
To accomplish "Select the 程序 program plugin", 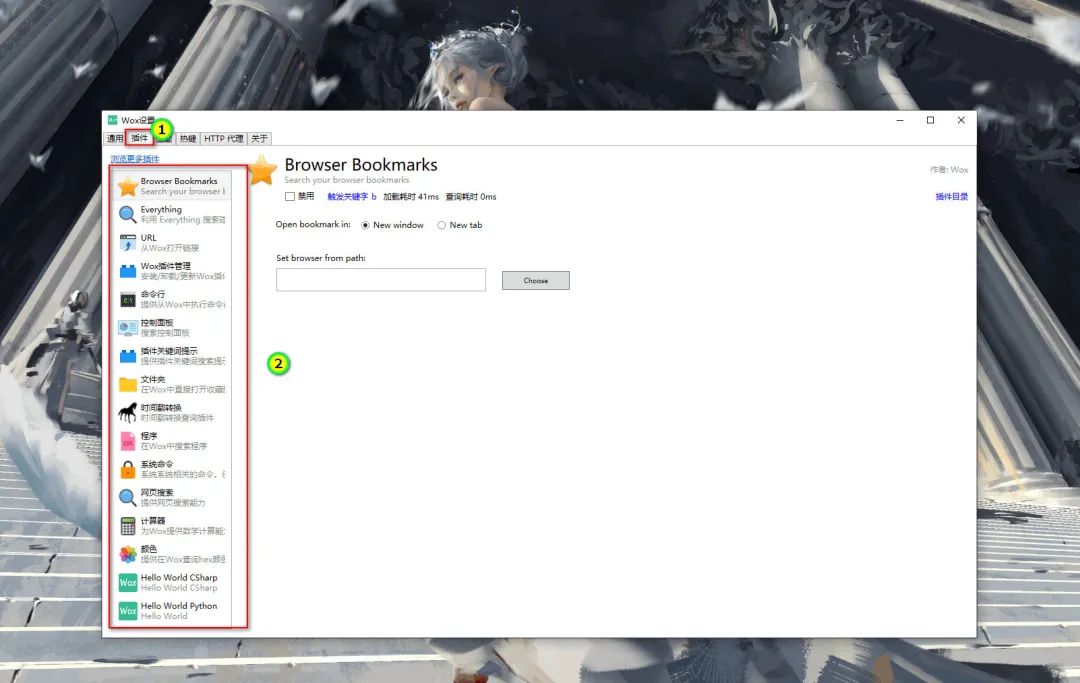I will pos(172,441).
